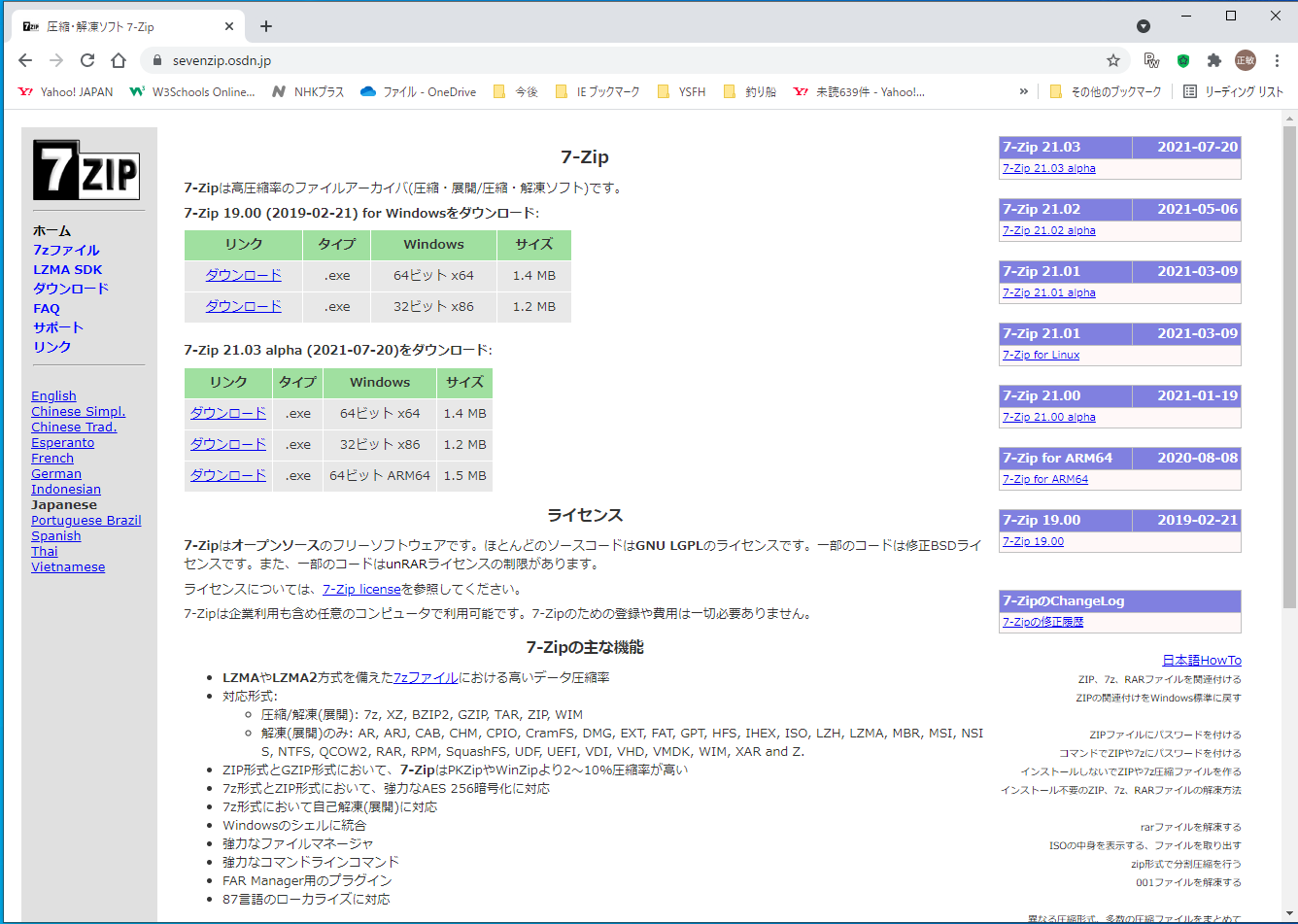Open the 7-Zipの修正履歴 changelog link
The height and width of the screenshot is (924, 1298).
pos(1043,622)
